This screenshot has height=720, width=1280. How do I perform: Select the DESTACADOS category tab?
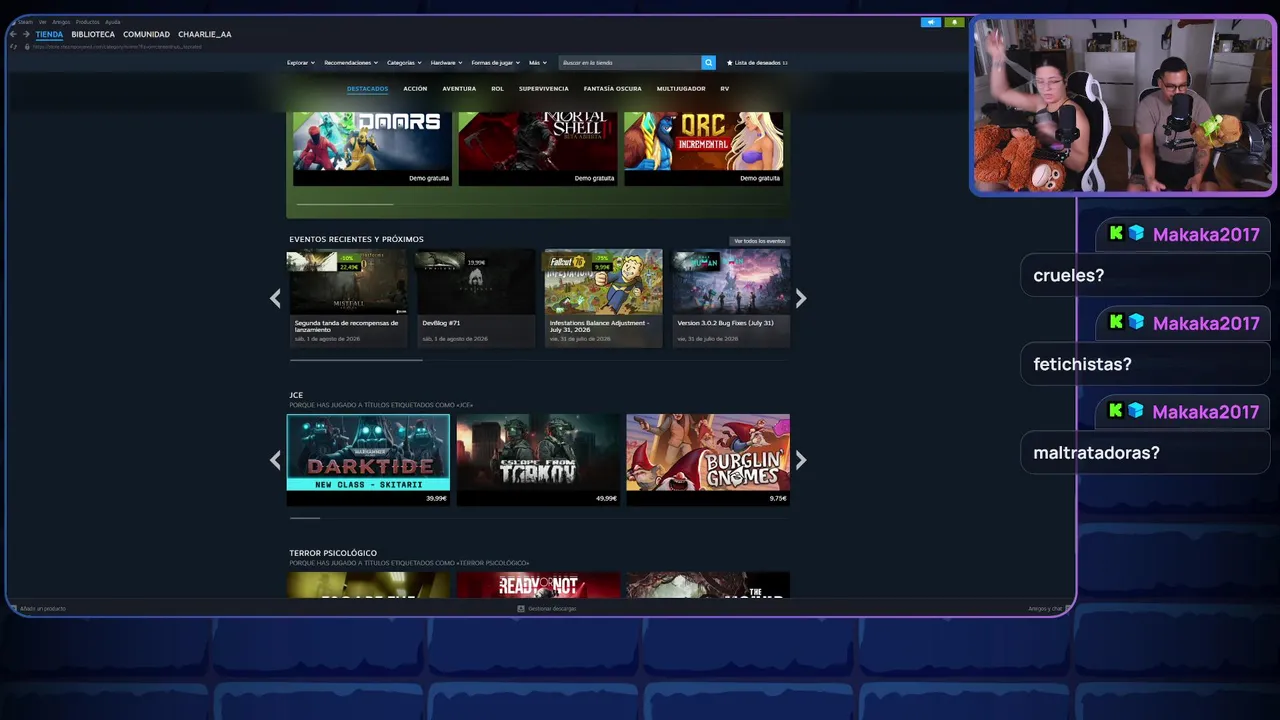(x=367, y=89)
